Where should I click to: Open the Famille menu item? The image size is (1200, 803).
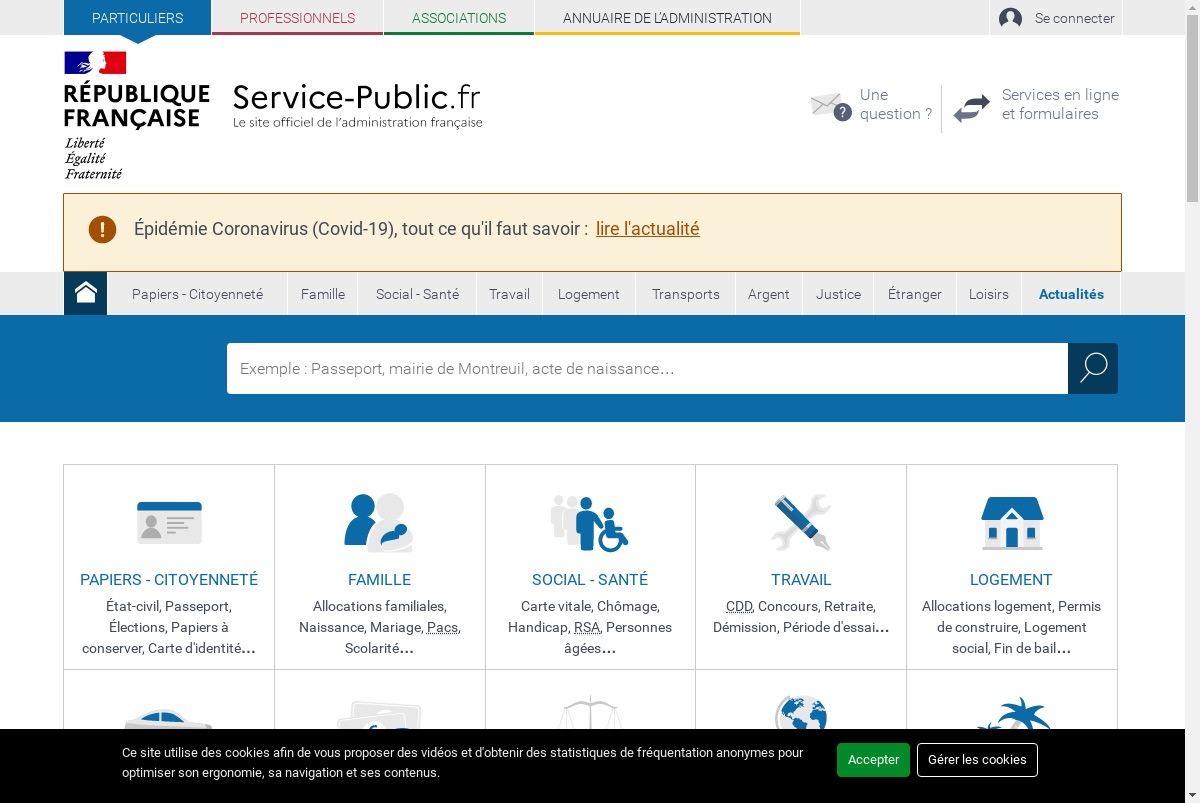[x=323, y=294]
